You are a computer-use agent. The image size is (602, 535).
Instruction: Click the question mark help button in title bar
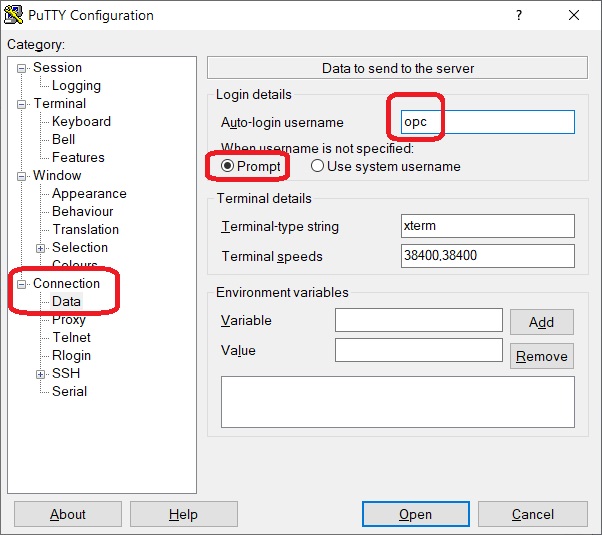pyautogui.click(x=519, y=15)
